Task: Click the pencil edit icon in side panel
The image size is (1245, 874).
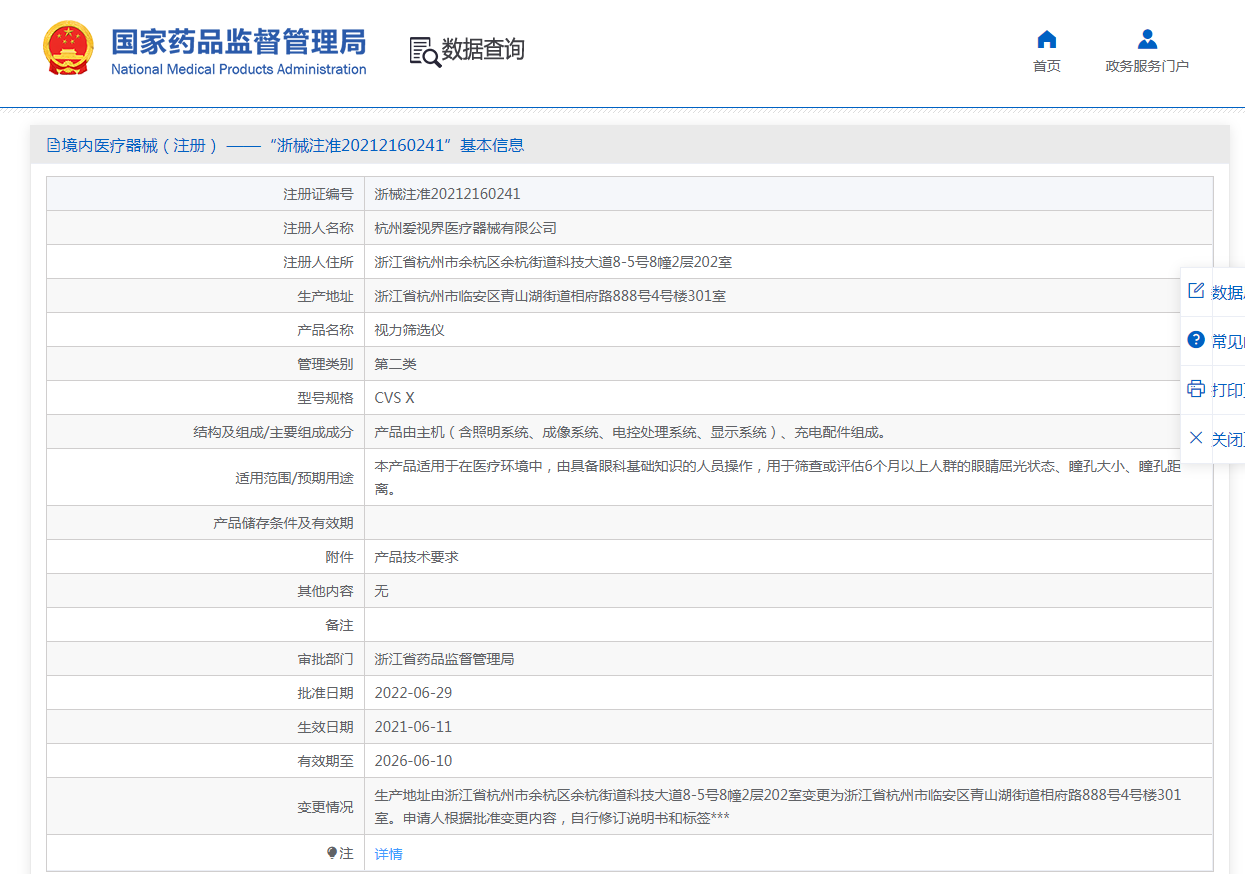Action: coord(1196,291)
